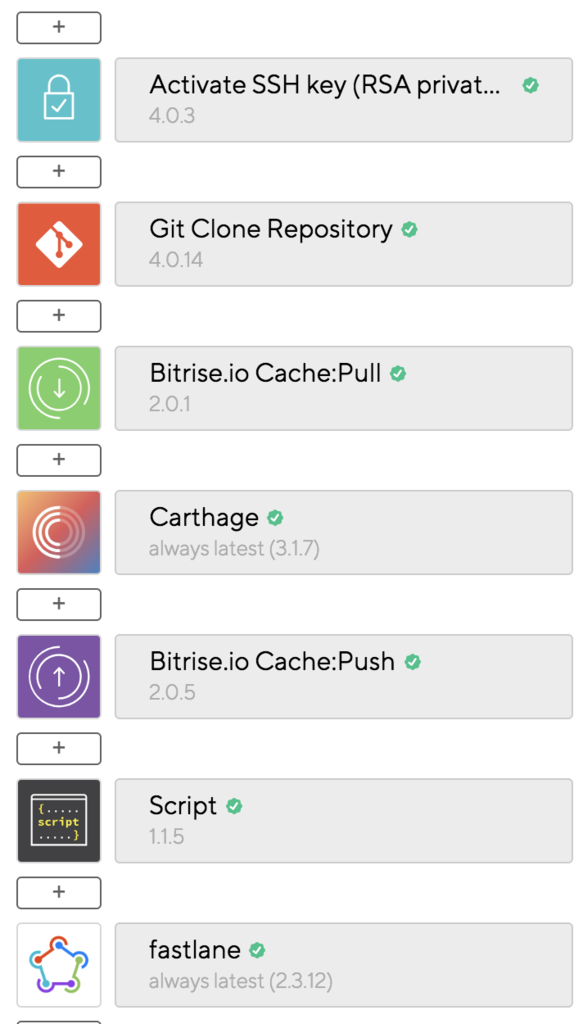This screenshot has height=1024, width=583.
Task: Click the fastlane step icon
Action: click(x=59, y=965)
